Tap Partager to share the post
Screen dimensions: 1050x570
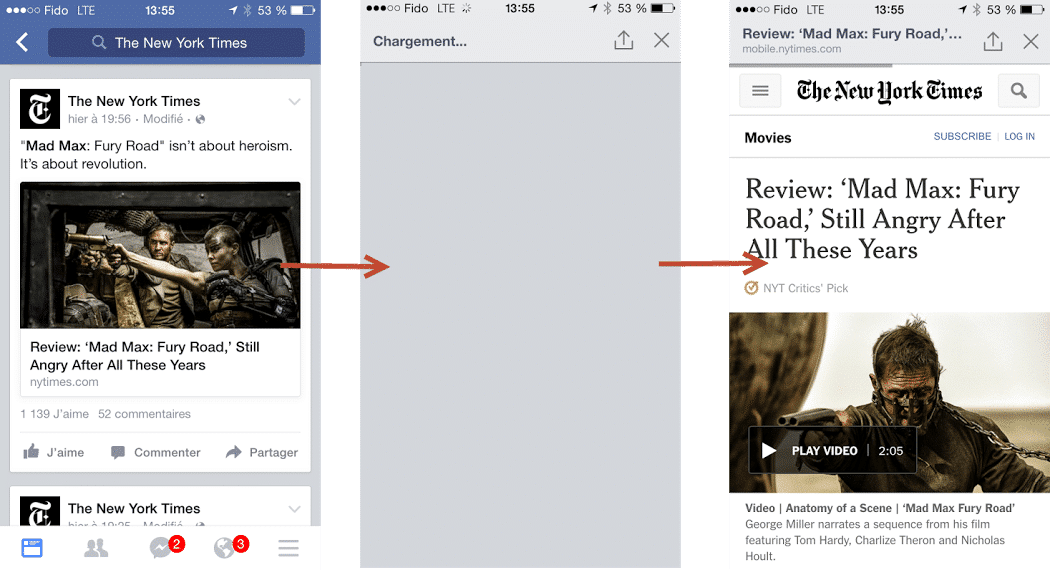pos(262,452)
